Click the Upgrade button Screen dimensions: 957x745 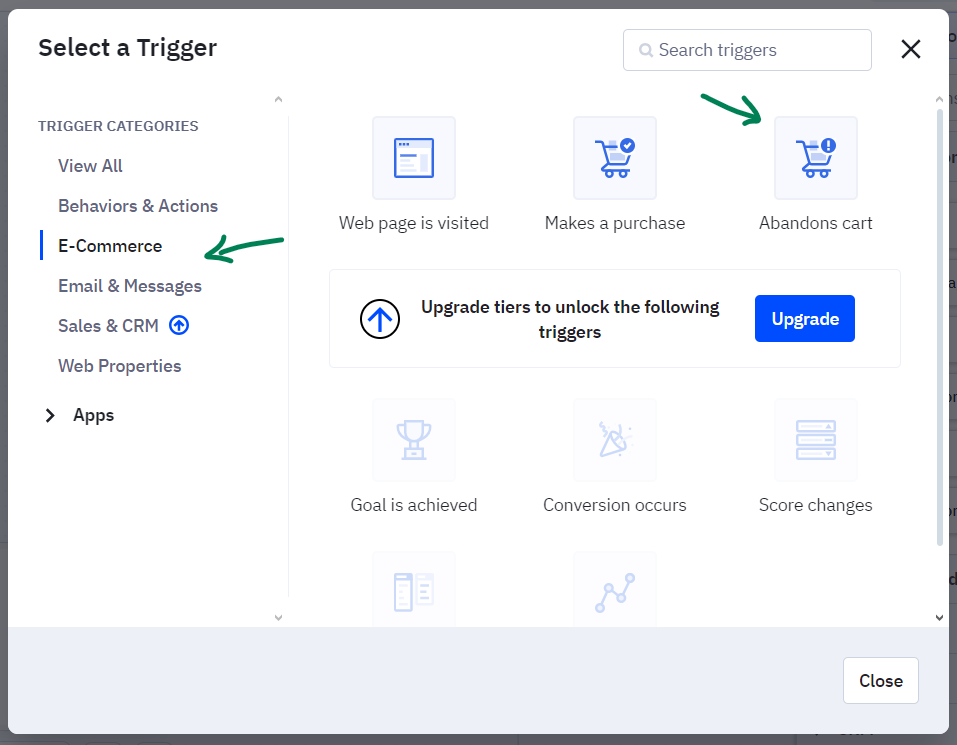click(x=804, y=318)
